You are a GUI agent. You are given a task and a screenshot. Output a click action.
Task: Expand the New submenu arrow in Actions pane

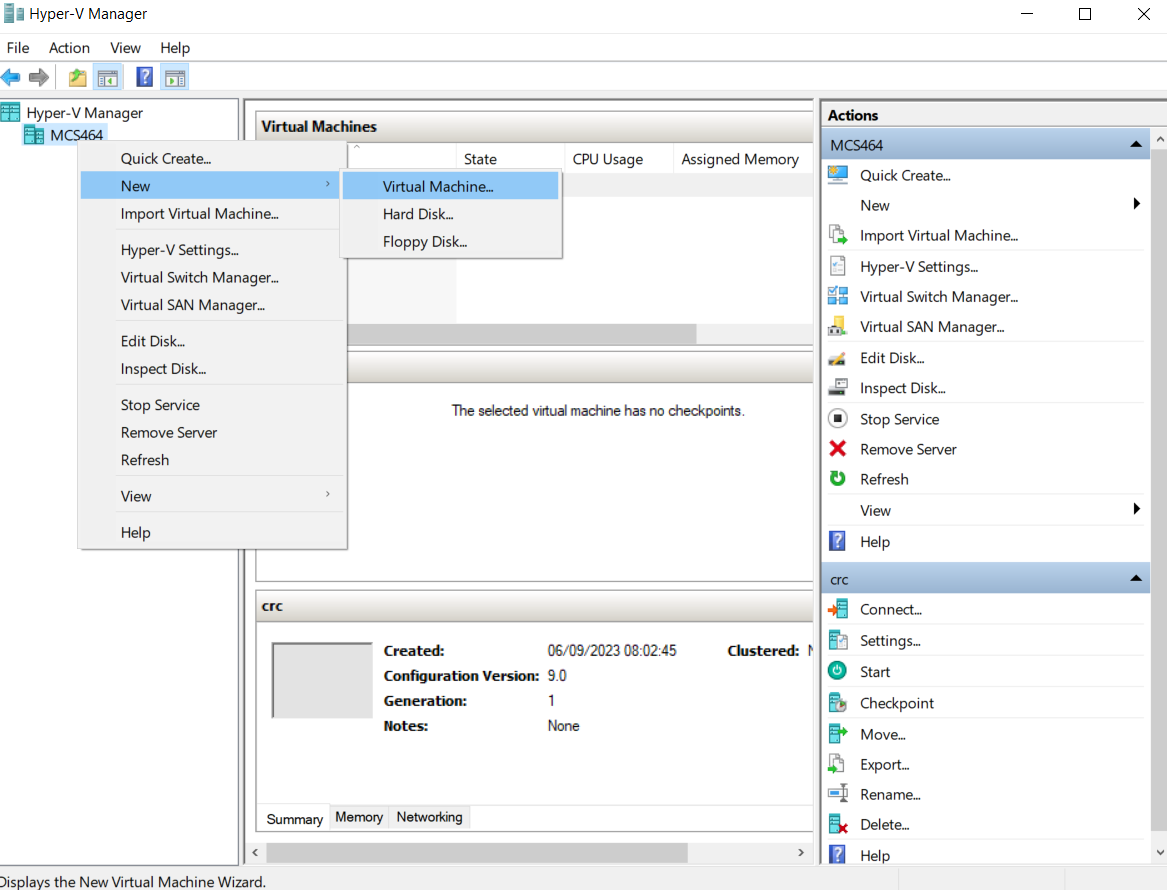click(1136, 205)
